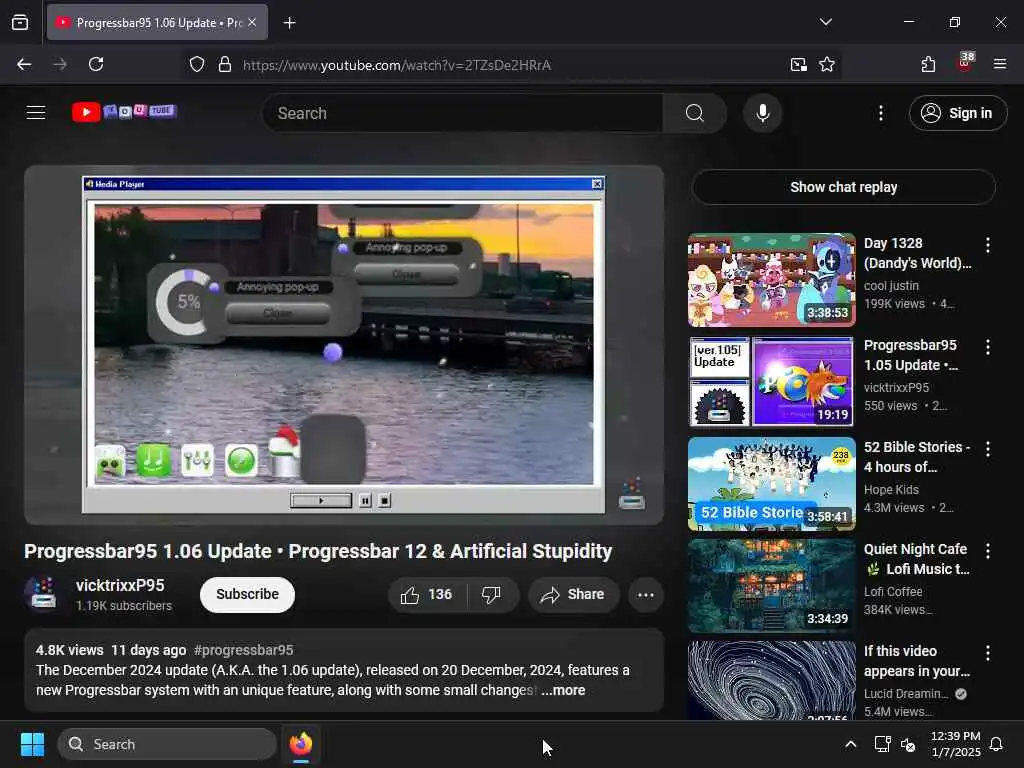This screenshot has height=768, width=1024.
Task: Like the video with thumbs up
Action: point(426,594)
